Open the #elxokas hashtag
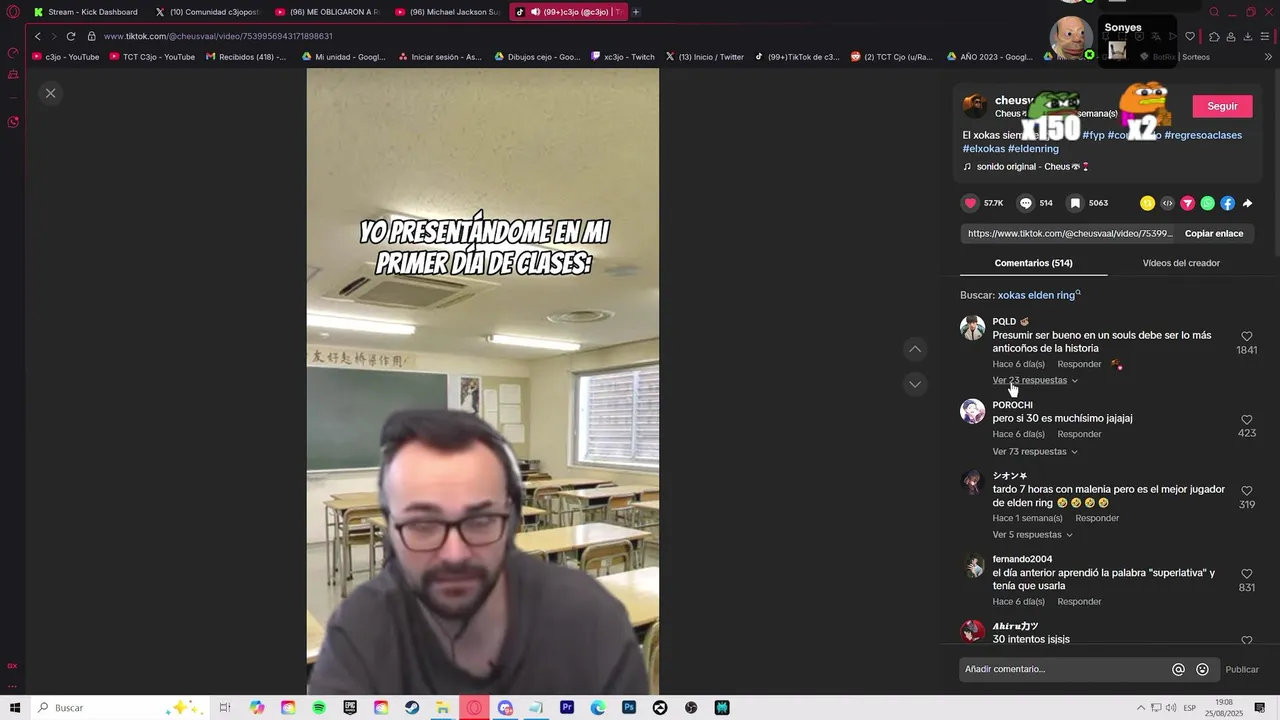Screen dimensions: 1280x720 click(x=983, y=149)
